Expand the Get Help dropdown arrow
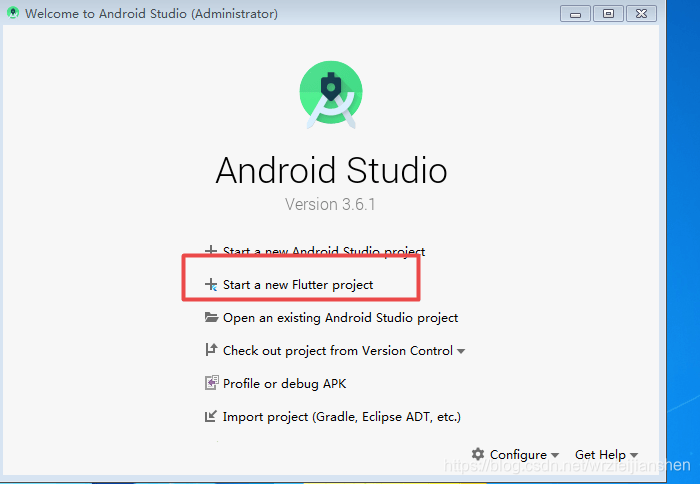Viewport: 700px width, 484px height. pos(633,455)
